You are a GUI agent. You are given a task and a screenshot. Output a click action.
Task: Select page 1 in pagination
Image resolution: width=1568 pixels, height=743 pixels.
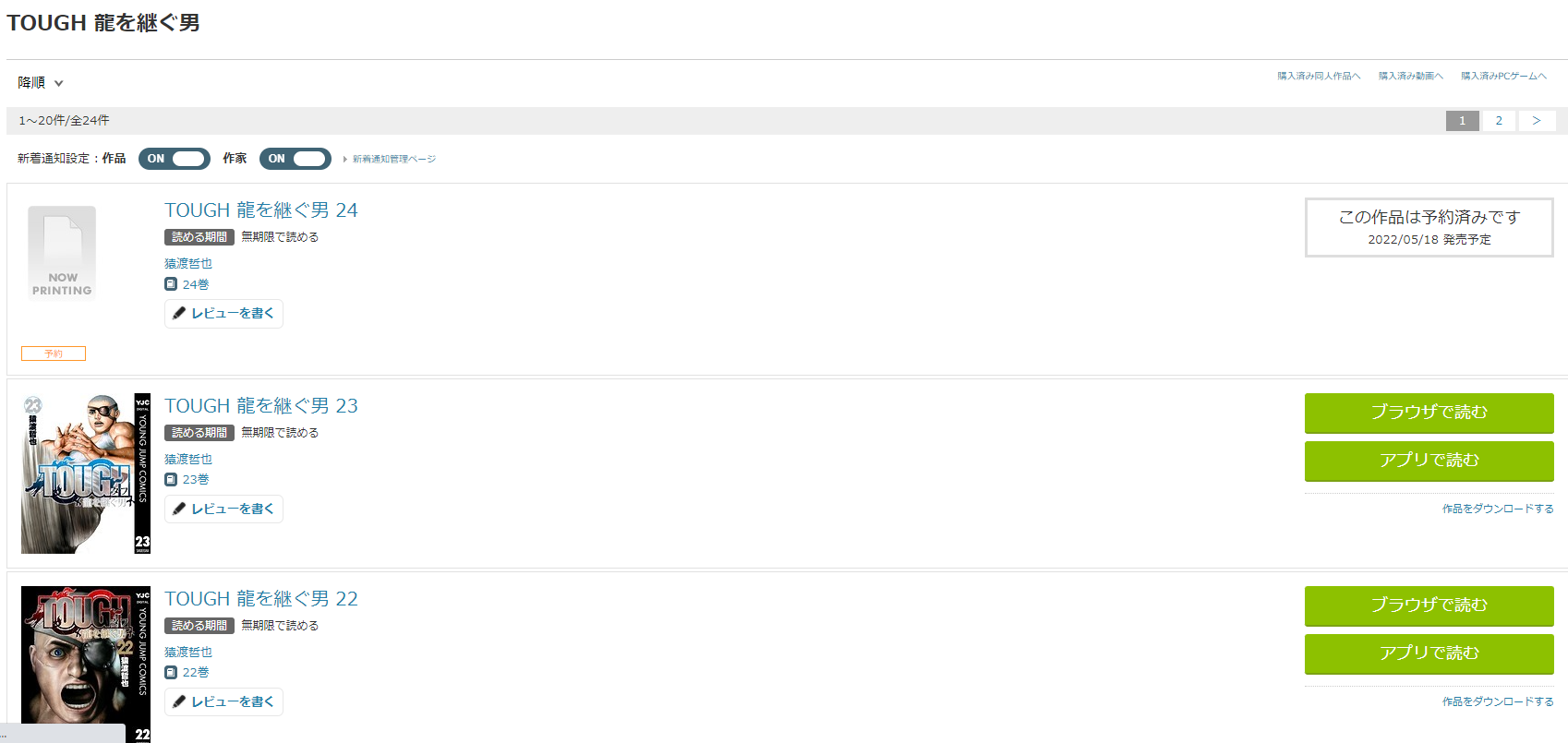point(1463,121)
